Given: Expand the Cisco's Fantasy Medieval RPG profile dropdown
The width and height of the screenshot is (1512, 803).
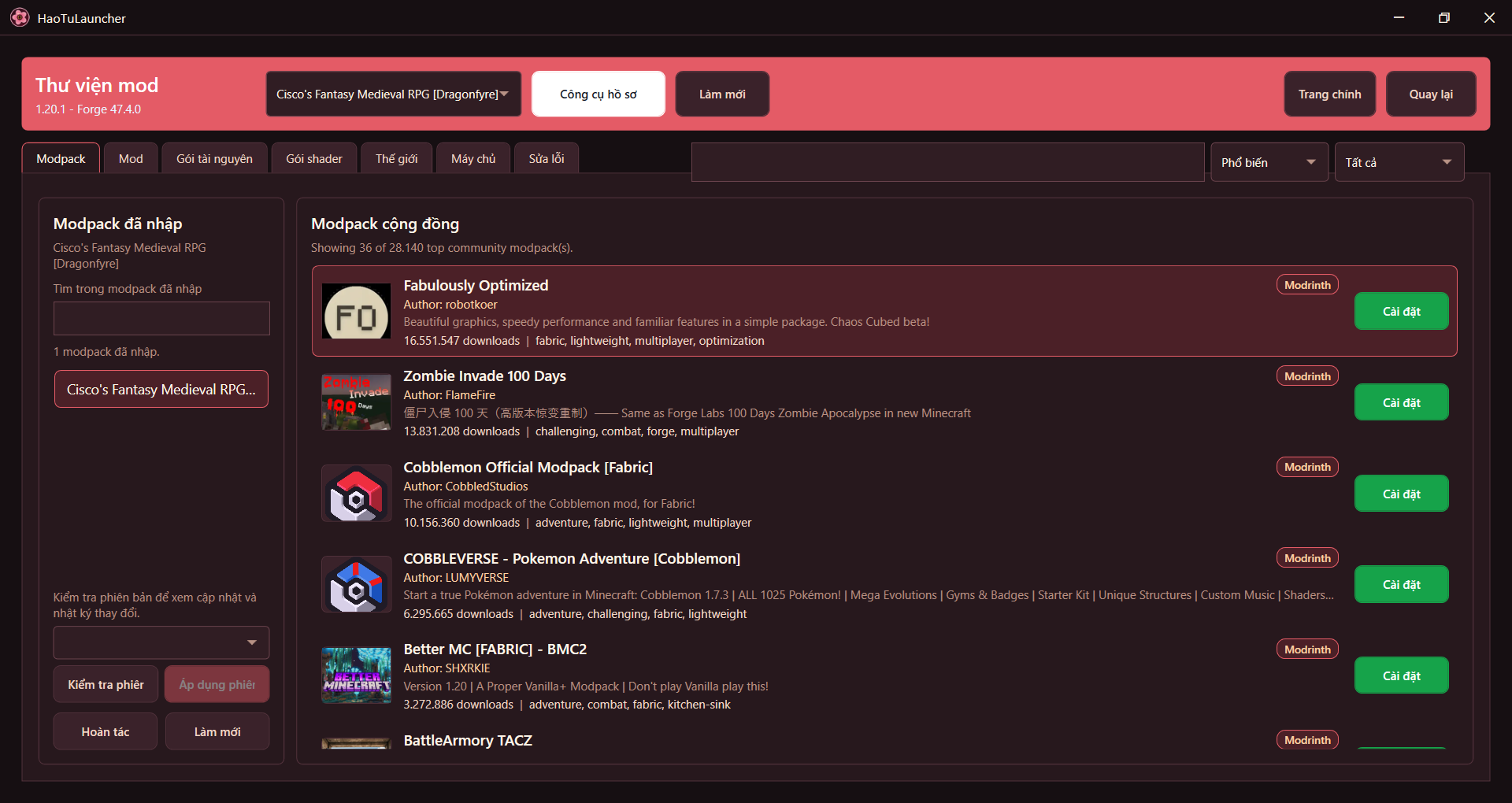Looking at the screenshot, I should [394, 94].
